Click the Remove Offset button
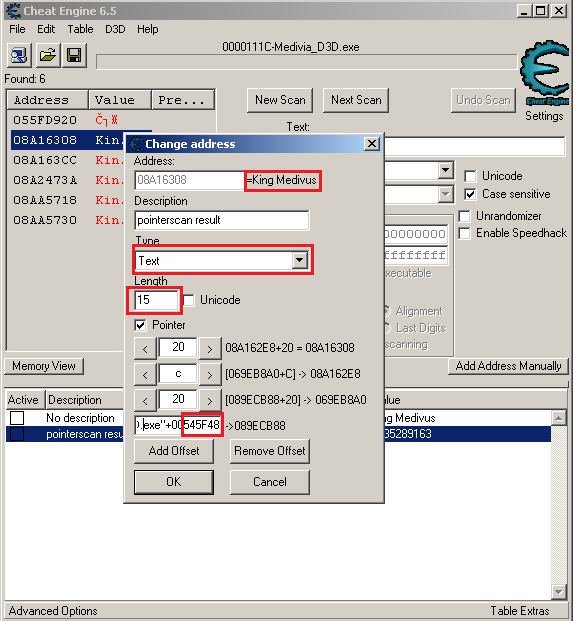Screen dimensions: 573x621 tap(270, 451)
